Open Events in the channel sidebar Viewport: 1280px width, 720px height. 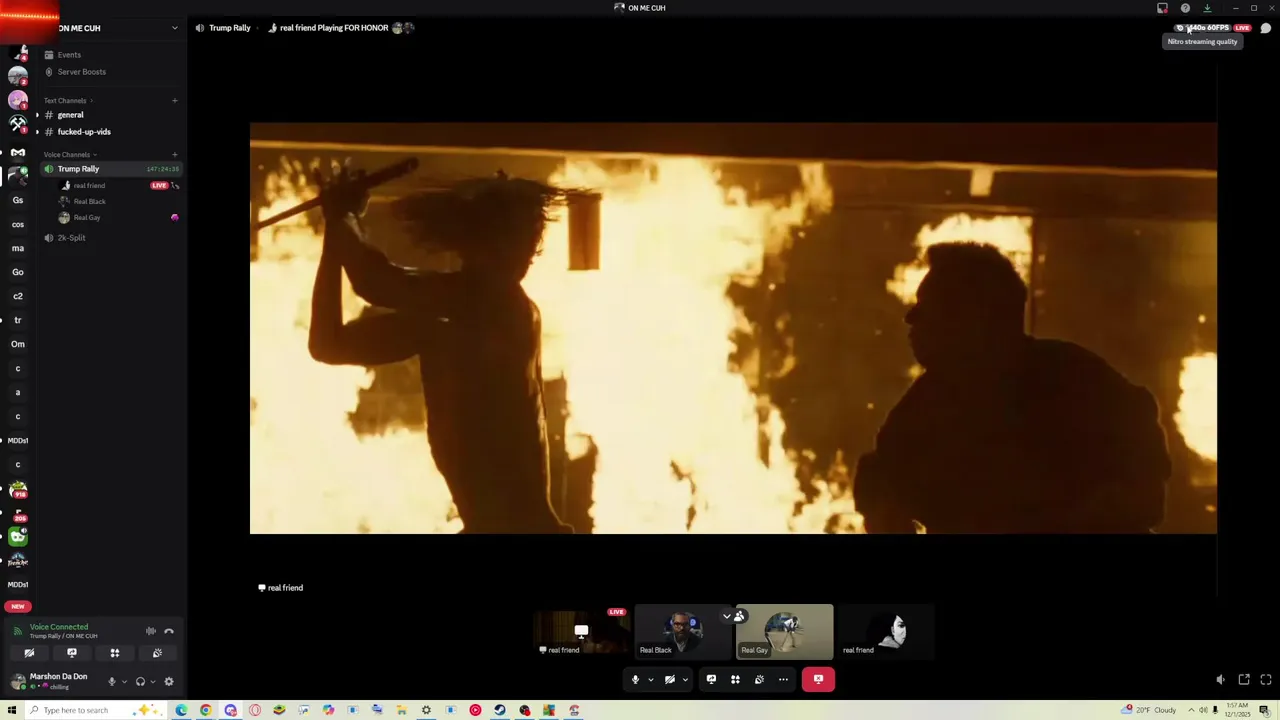pyautogui.click(x=110, y=55)
